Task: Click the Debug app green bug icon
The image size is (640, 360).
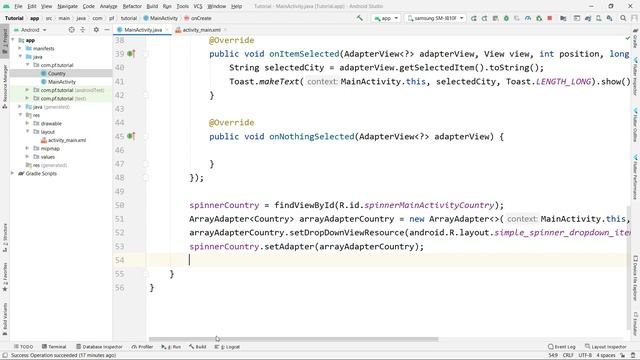Action: pyautogui.click(x=506, y=18)
